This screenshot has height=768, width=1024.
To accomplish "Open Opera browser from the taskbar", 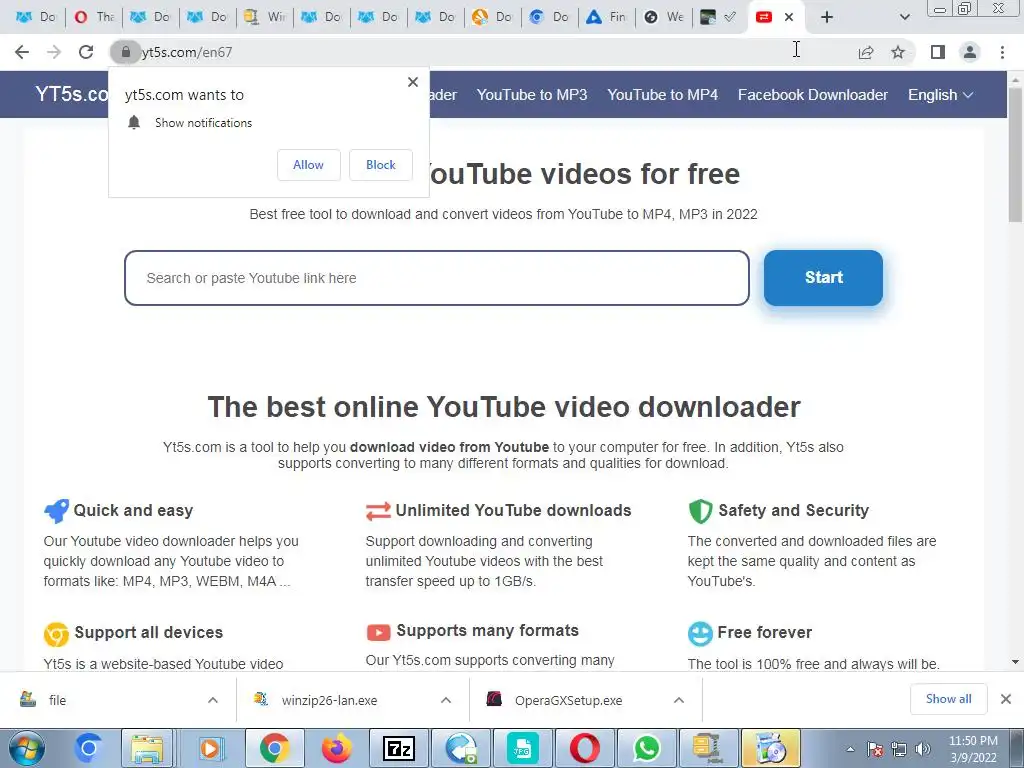I will [x=584, y=748].
